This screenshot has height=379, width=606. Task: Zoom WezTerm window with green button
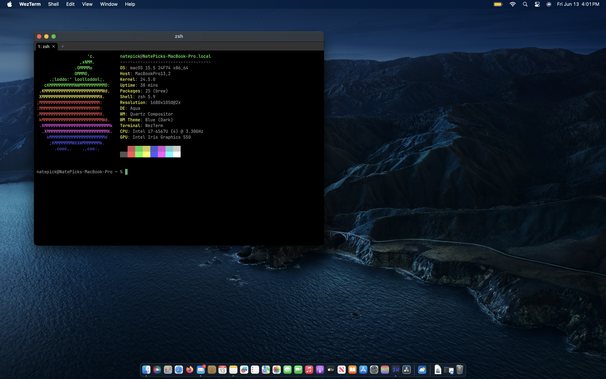(x=54, y=36)
